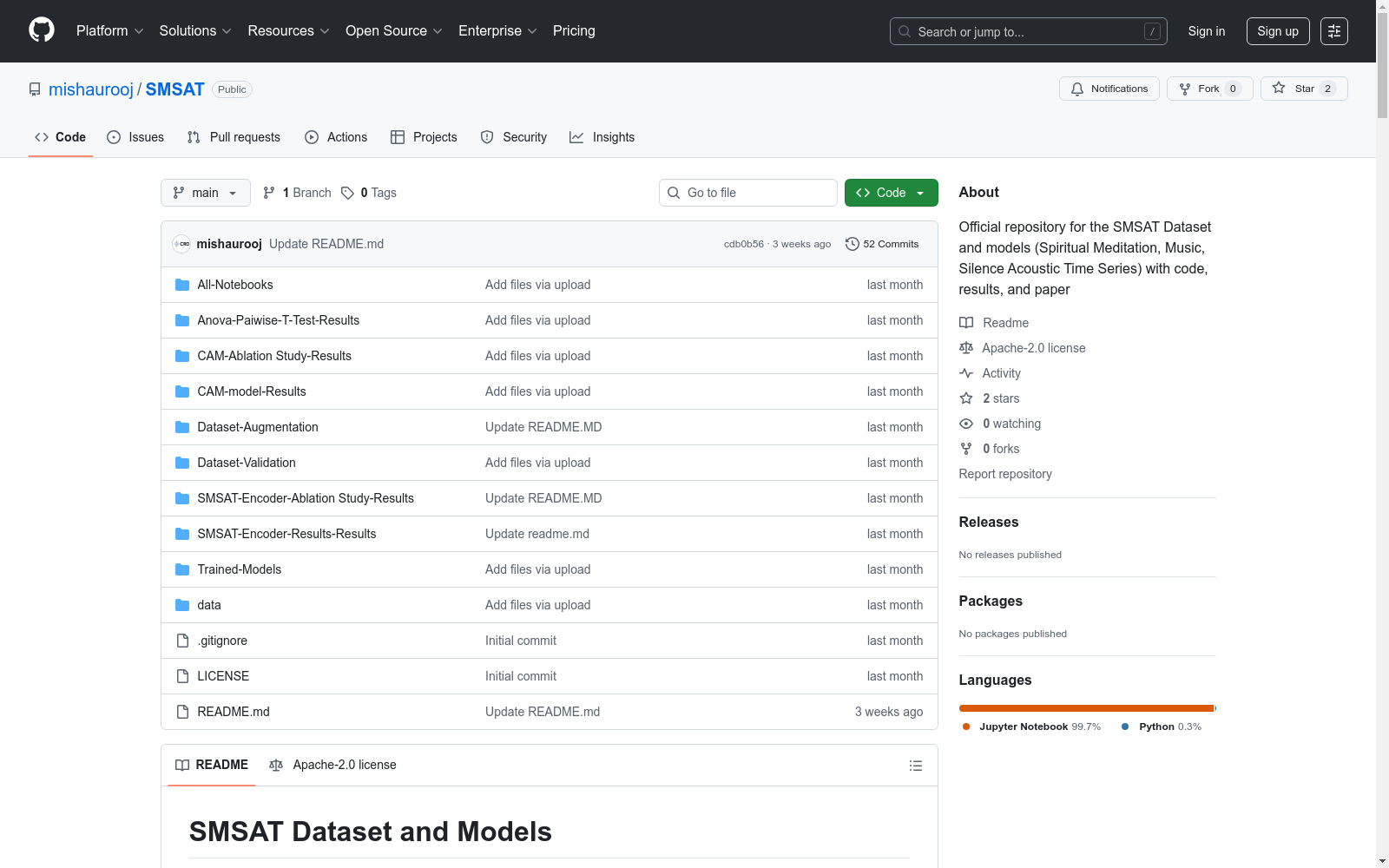Open the Dataset-Augmentation folder
This screenshot has width=1389, height=868.
point(258,427)
